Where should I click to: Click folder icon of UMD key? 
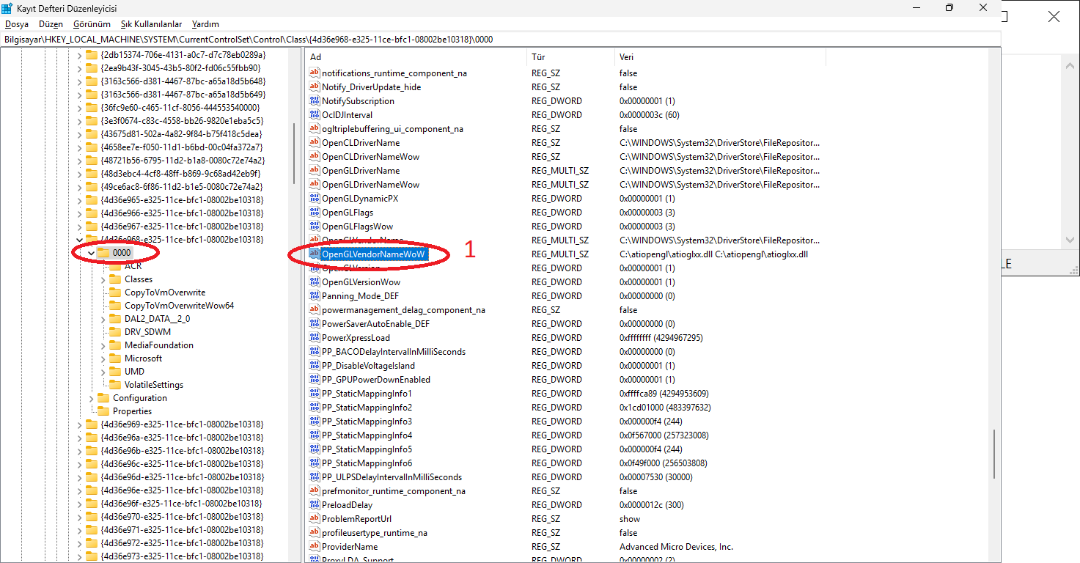[115, 371]
